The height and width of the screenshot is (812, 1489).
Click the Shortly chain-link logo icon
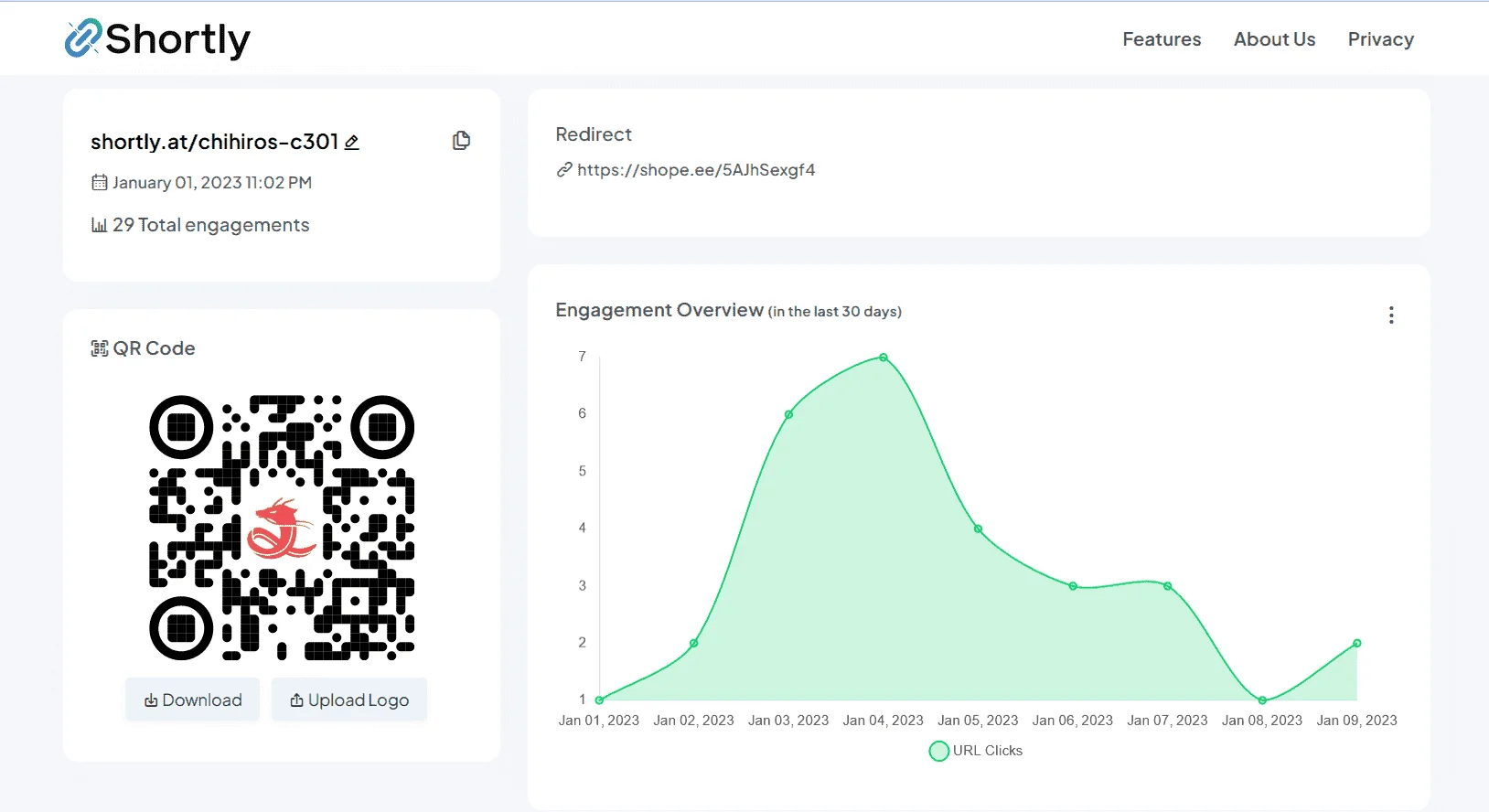(x=83, y=38)
